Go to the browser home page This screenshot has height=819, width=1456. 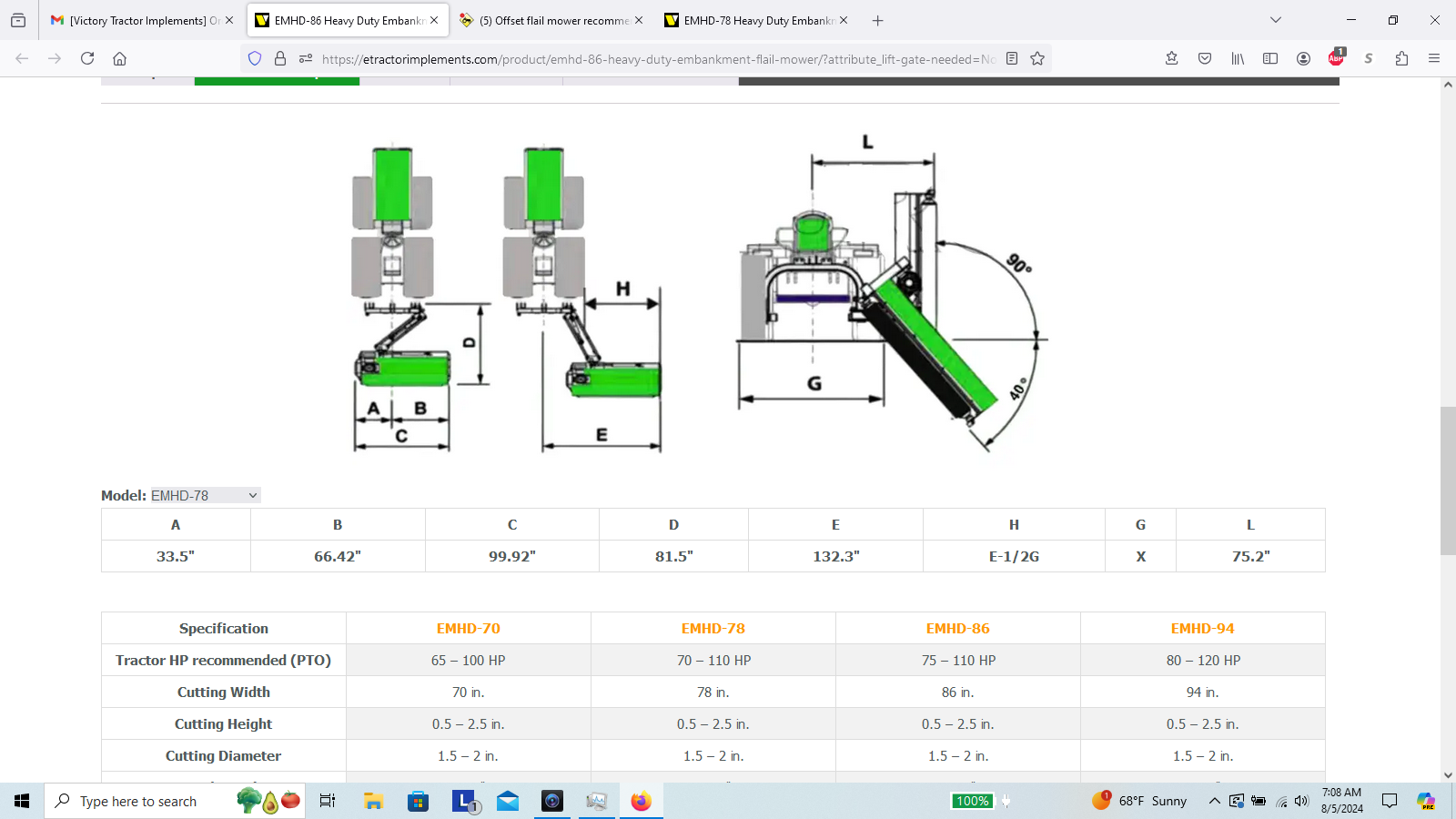tap(119, 58)
